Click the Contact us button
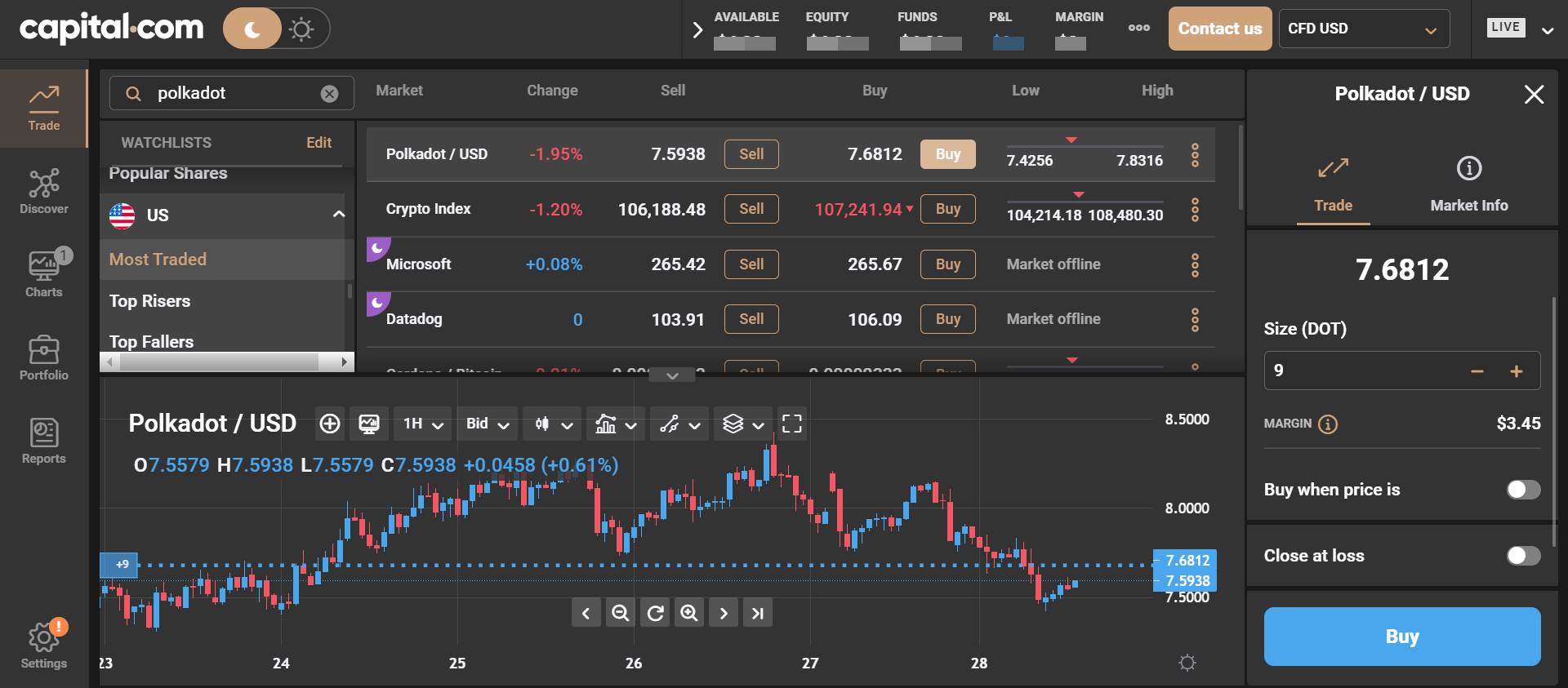 [1219, 29]
